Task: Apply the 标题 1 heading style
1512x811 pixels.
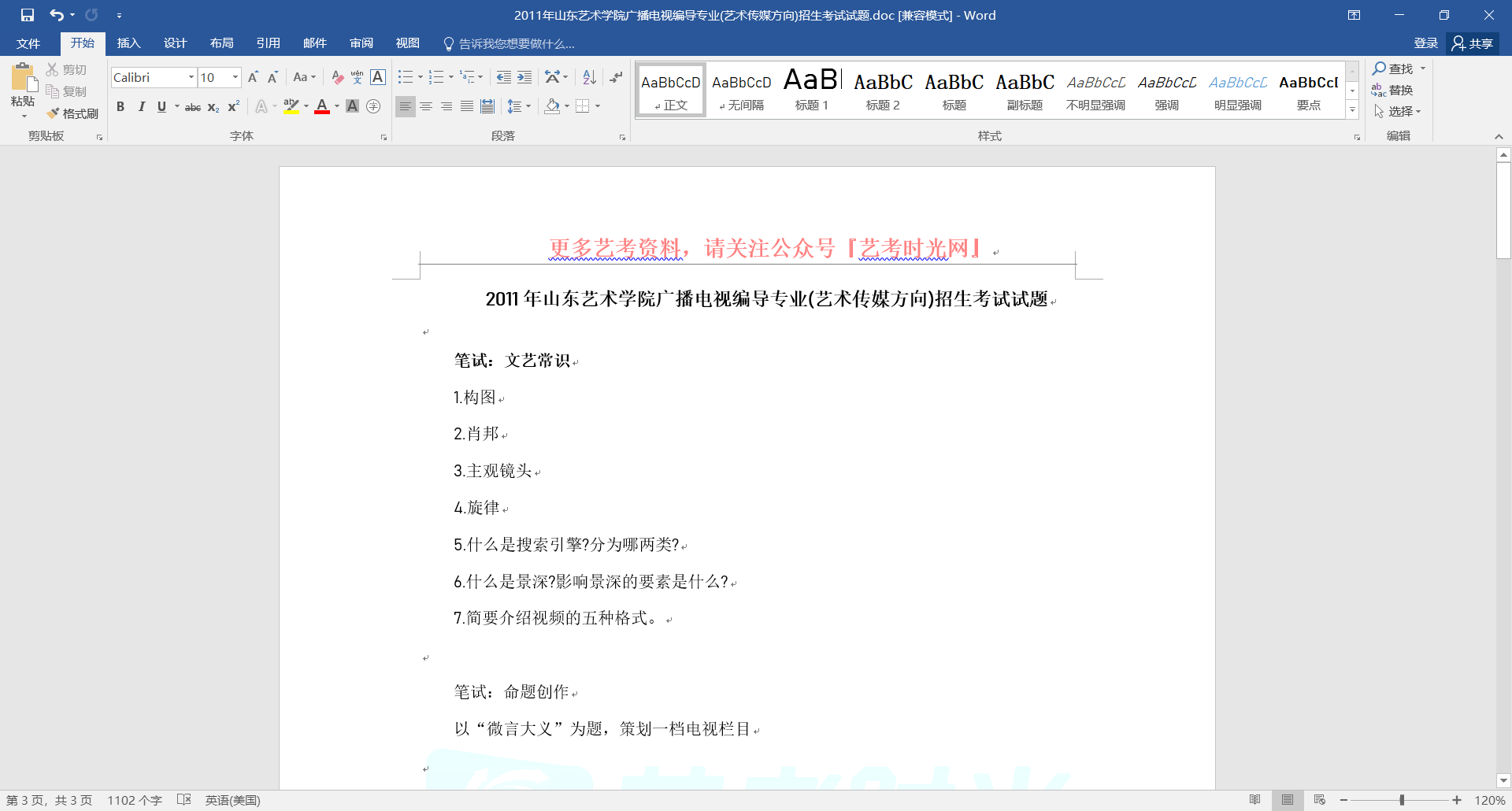Action: coord(812,90)
